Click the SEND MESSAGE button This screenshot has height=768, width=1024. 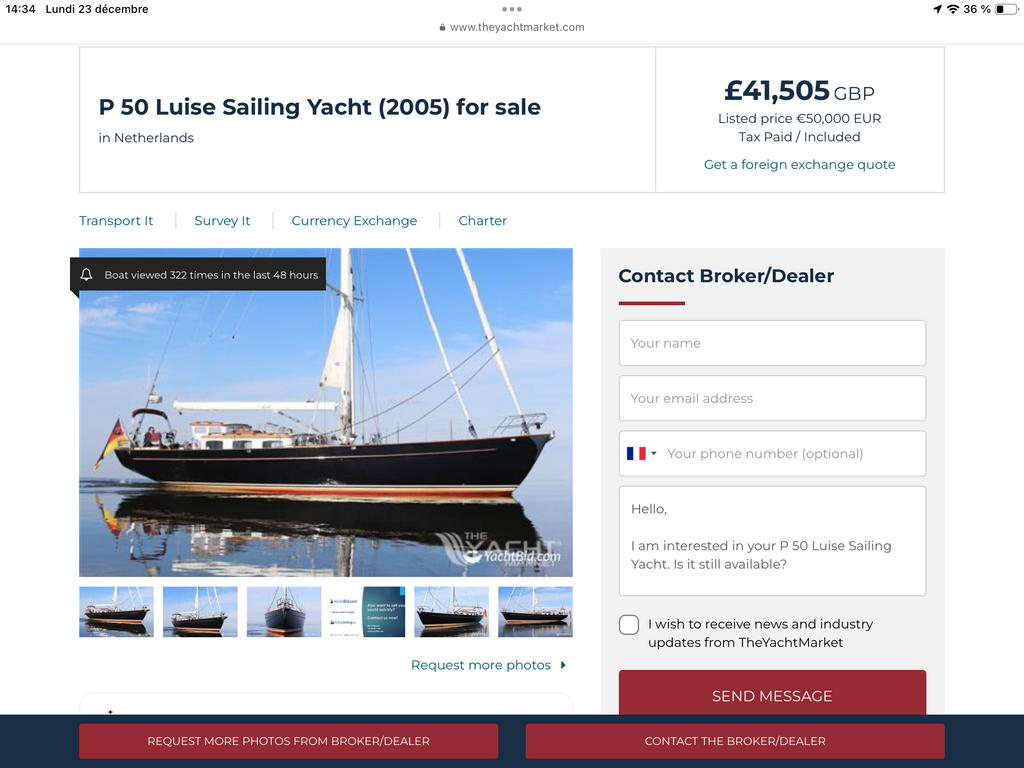pos(772,693)
